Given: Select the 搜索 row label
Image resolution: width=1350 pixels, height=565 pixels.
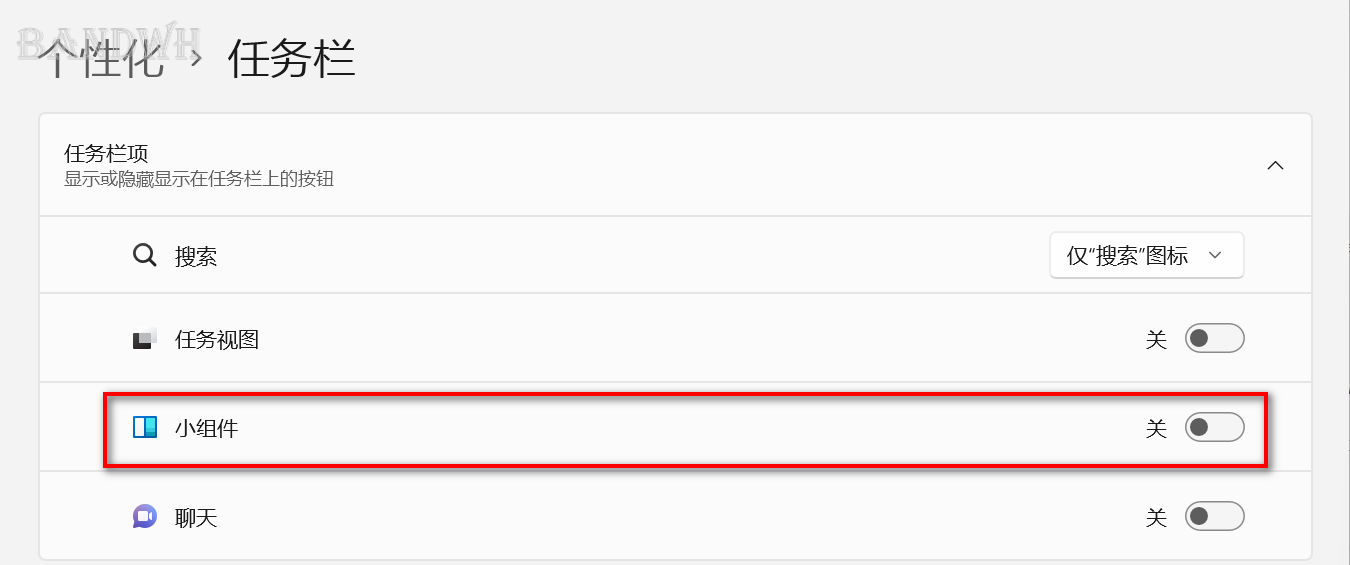Looking at the screenshot, I should click(196, 257).
